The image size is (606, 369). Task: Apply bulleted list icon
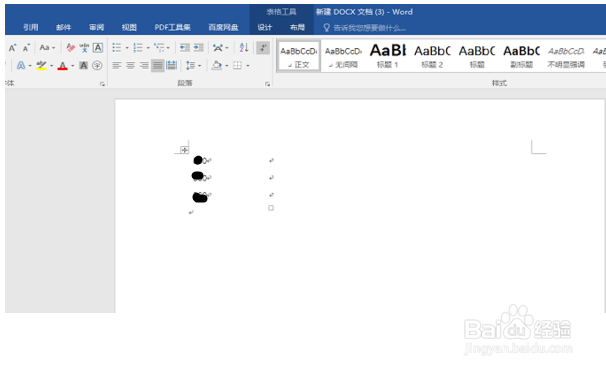tap(117, 48)
